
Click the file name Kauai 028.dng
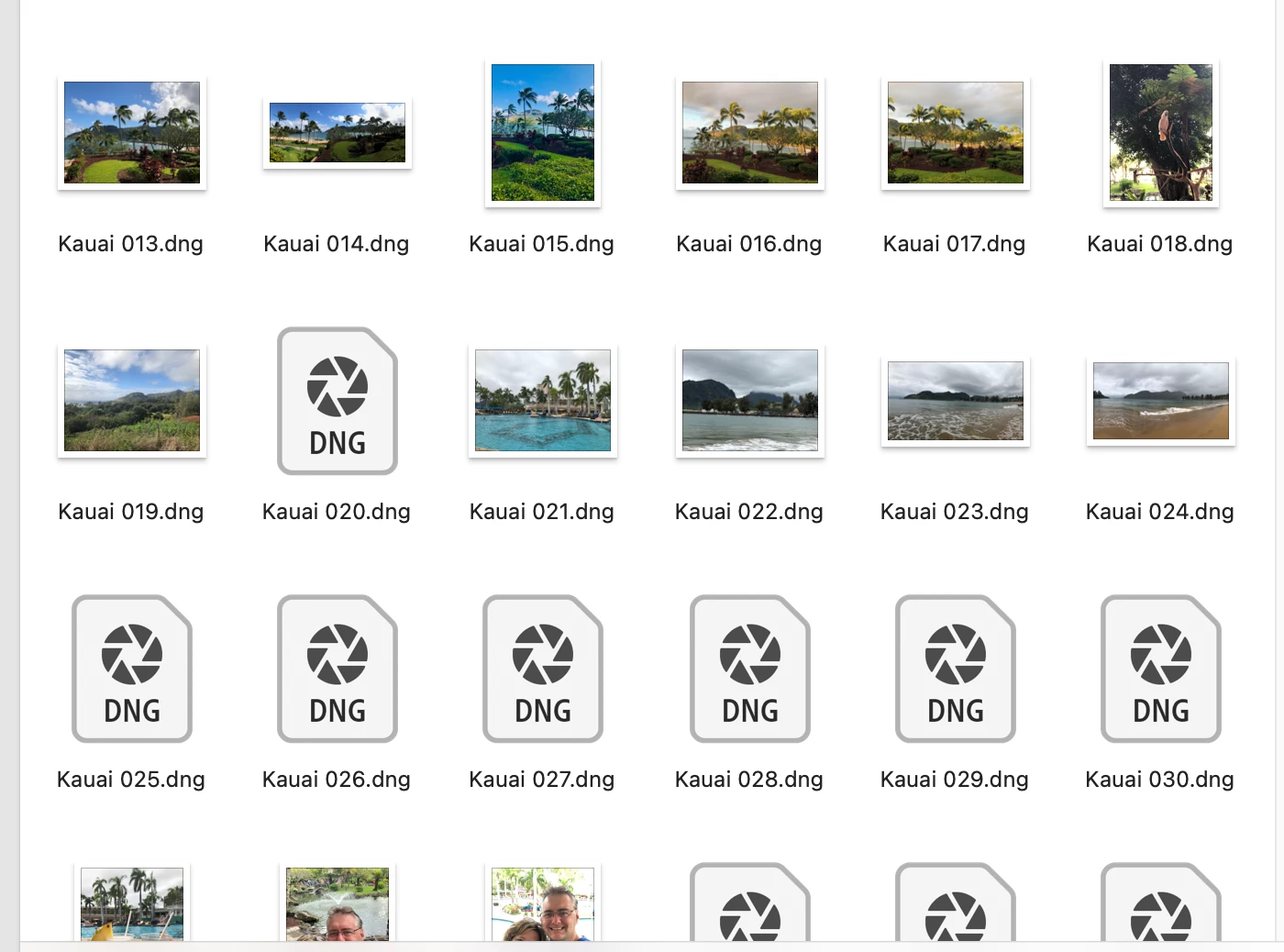[749, 780]
